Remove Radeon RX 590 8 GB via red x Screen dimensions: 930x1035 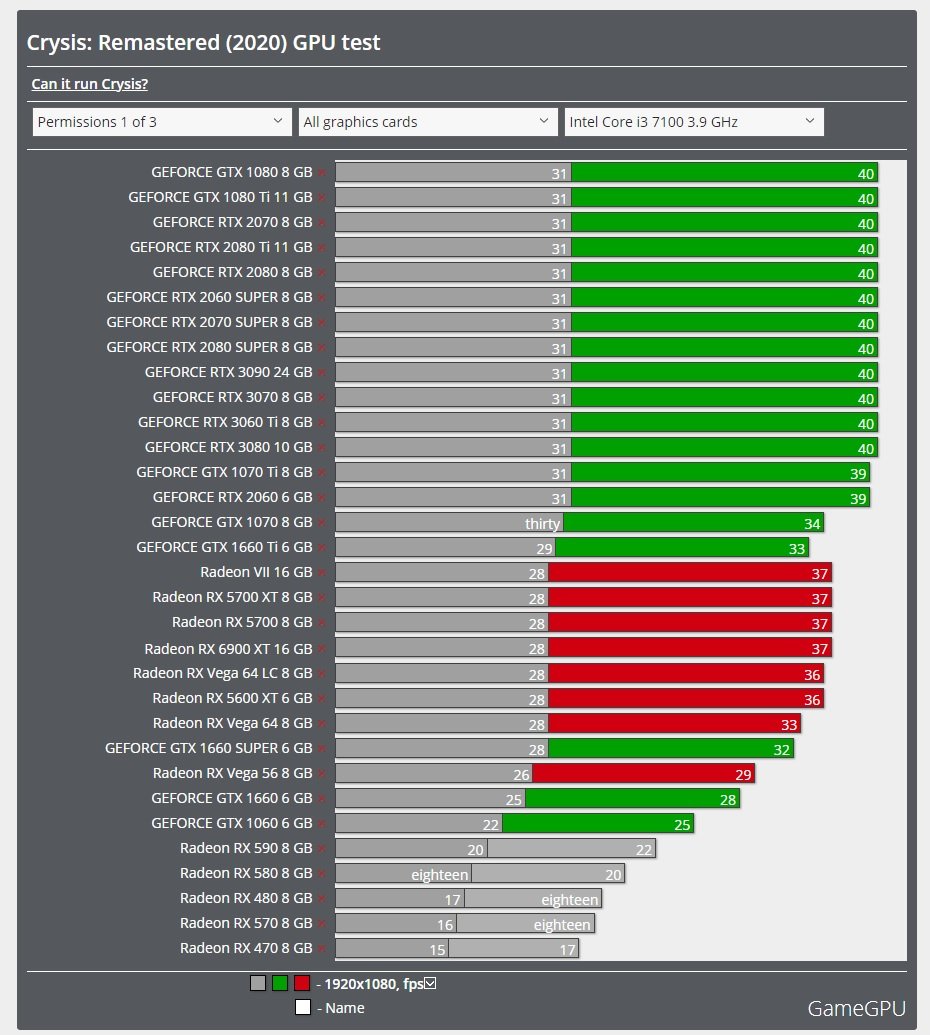[x=321, y=849]
